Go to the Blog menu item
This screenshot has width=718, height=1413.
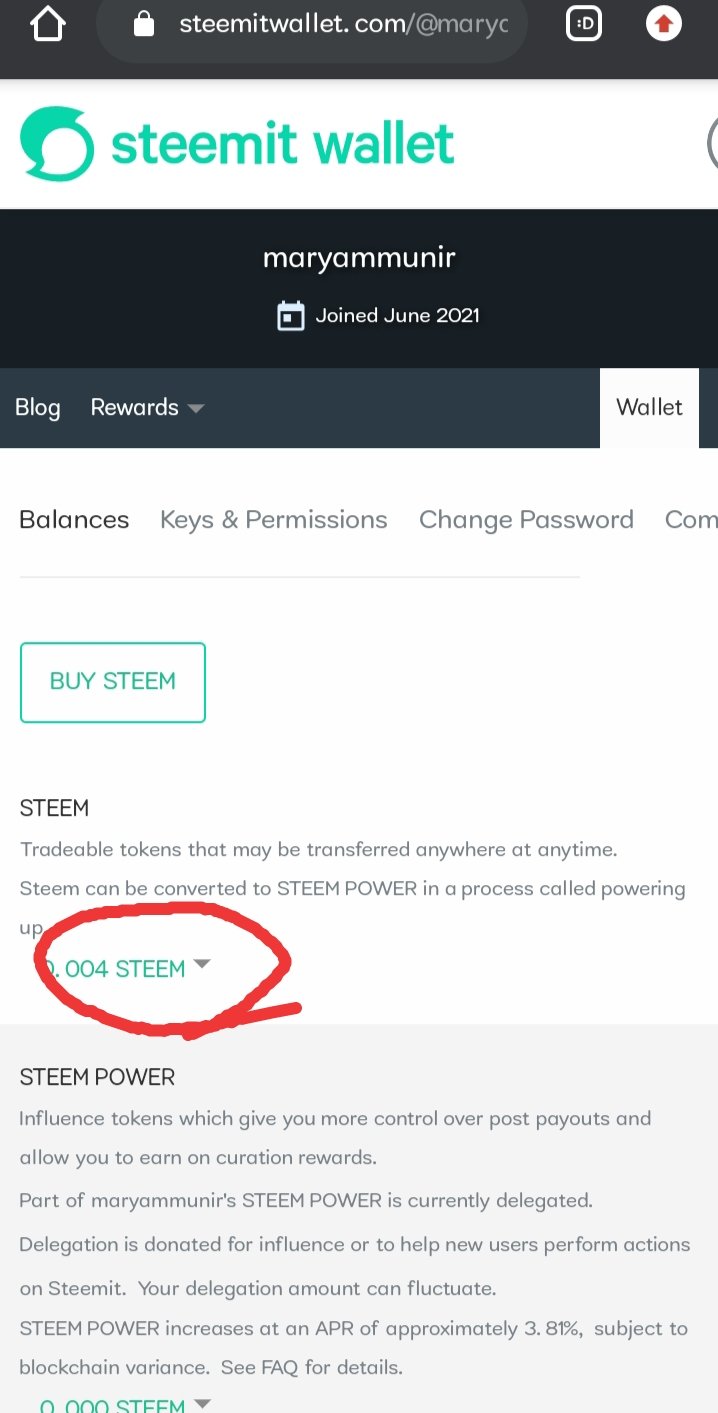click(38, 407)
